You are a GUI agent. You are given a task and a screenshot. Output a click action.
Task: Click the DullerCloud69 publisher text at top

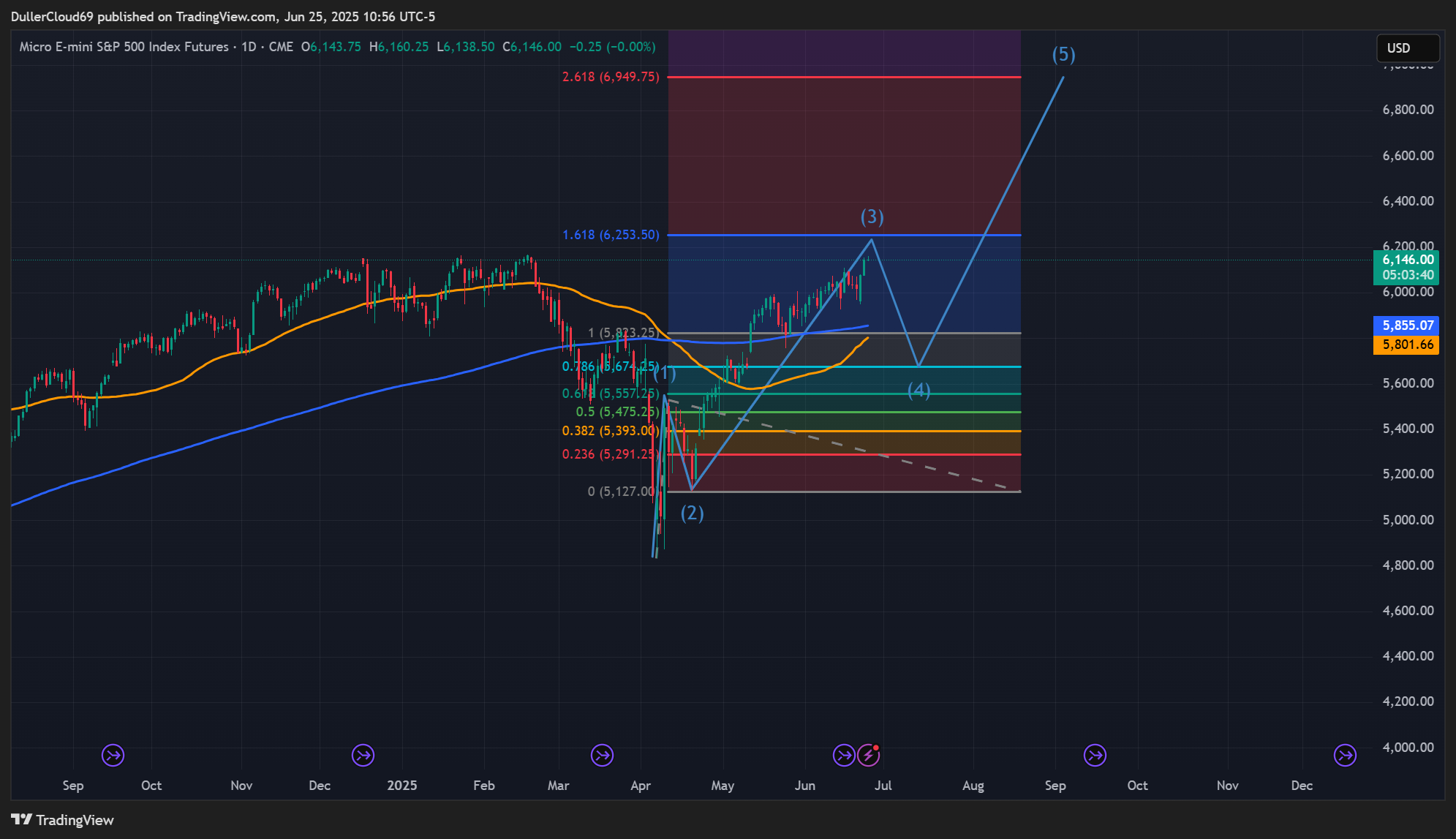52,16
